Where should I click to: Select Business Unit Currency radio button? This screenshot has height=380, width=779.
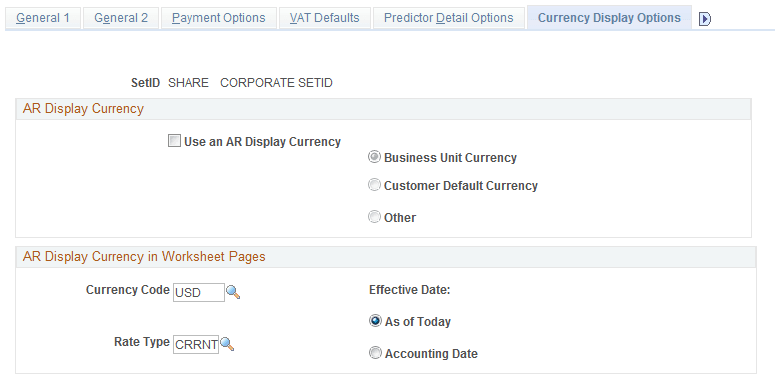pos(374,157)
